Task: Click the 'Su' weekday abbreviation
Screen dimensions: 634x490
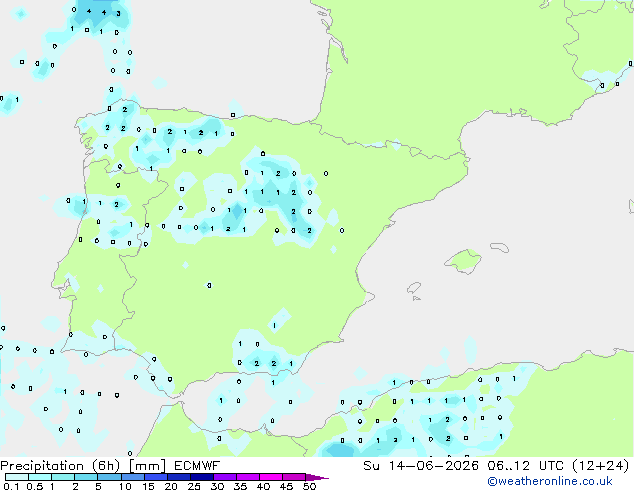Action: [x=371, y=466]
